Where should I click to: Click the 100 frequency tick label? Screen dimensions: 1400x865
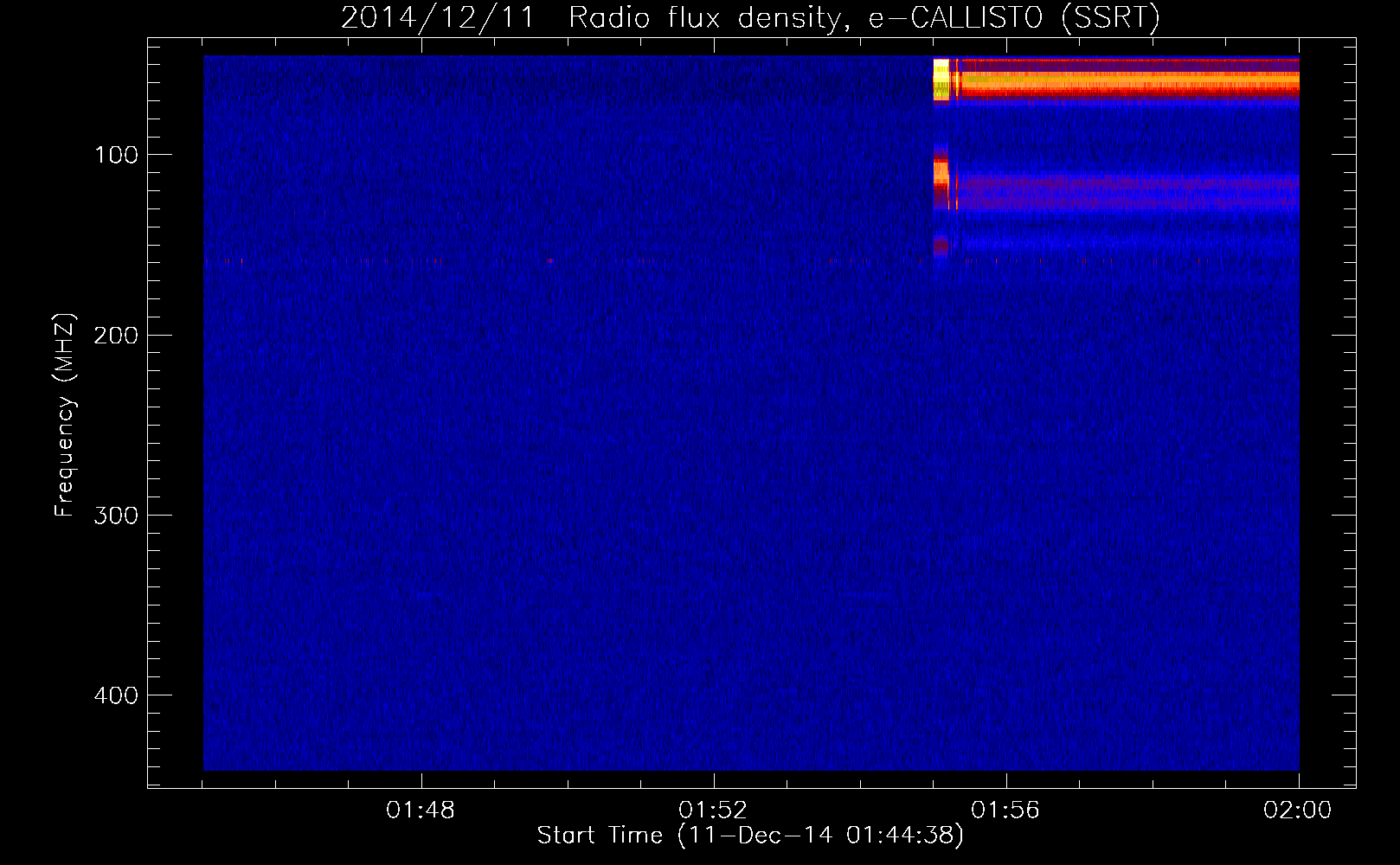117,155
